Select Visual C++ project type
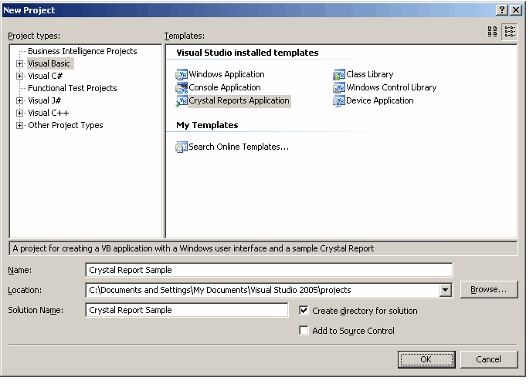This screenshot has width=528, height=391. 48,113
